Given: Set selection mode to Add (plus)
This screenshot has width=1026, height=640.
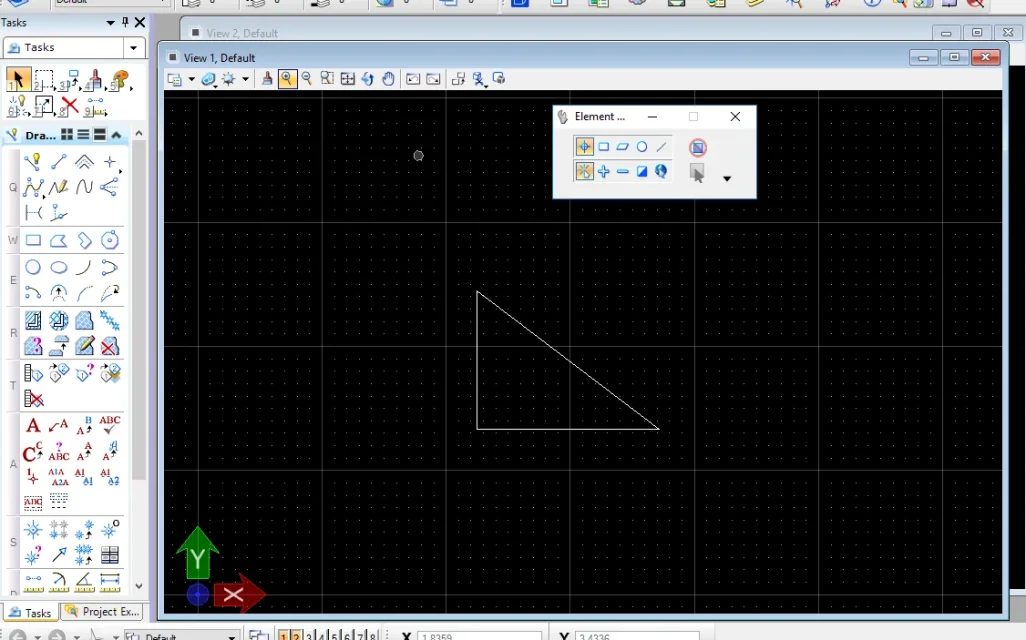Looking at the screenshot, I should point(603,171).
